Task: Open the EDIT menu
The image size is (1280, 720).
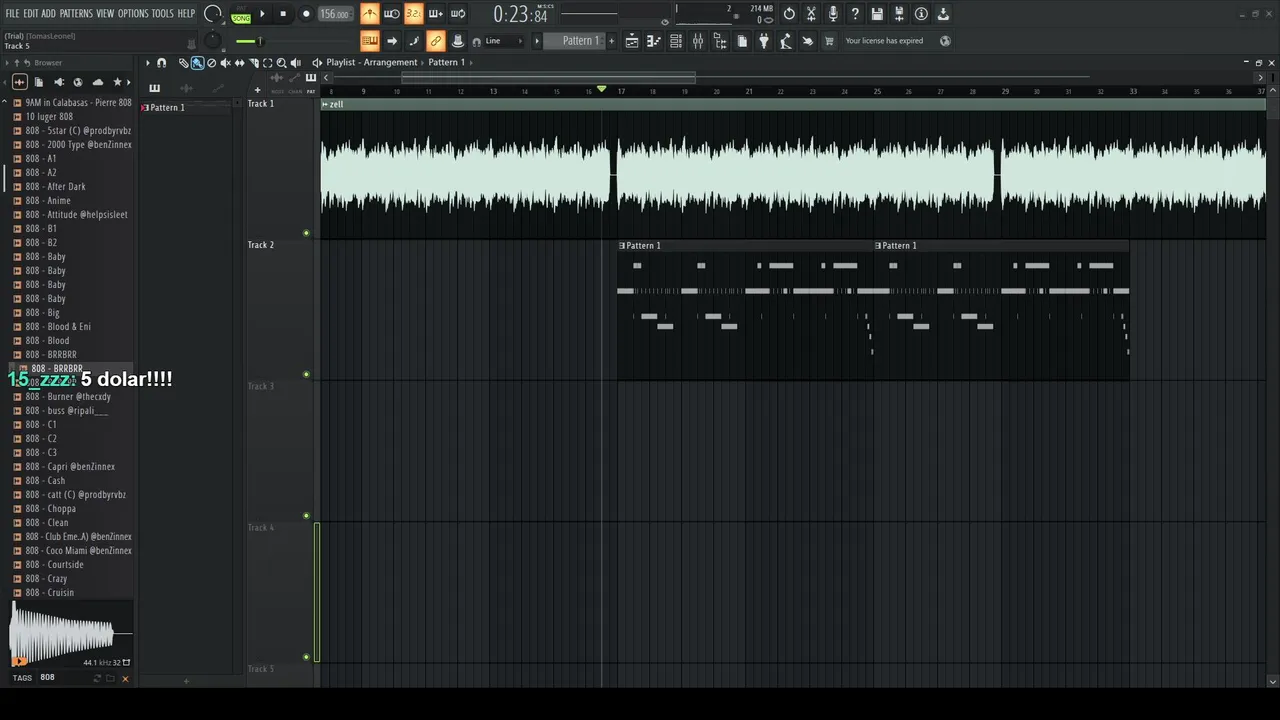Action: point(31,14)
